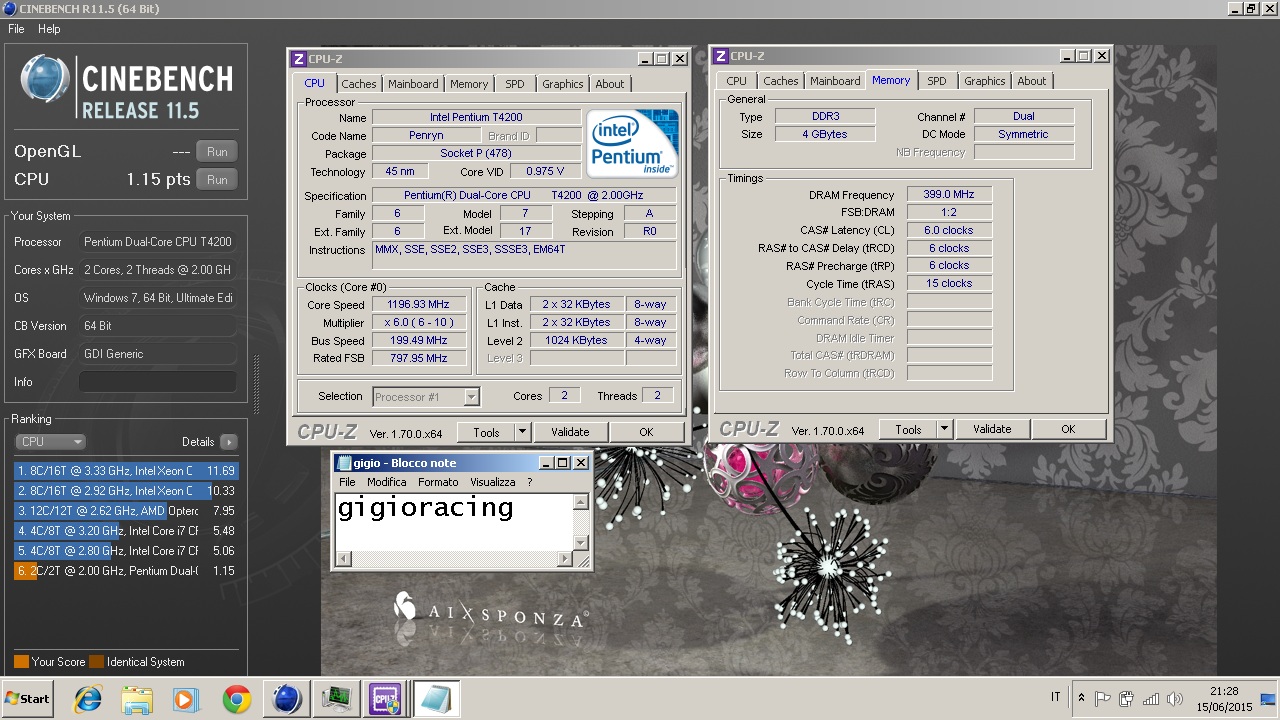Screen dimensions: 1280x720
Task: Click Notepad horizontal scrollbar right arrow
Action: pos(565,560)
